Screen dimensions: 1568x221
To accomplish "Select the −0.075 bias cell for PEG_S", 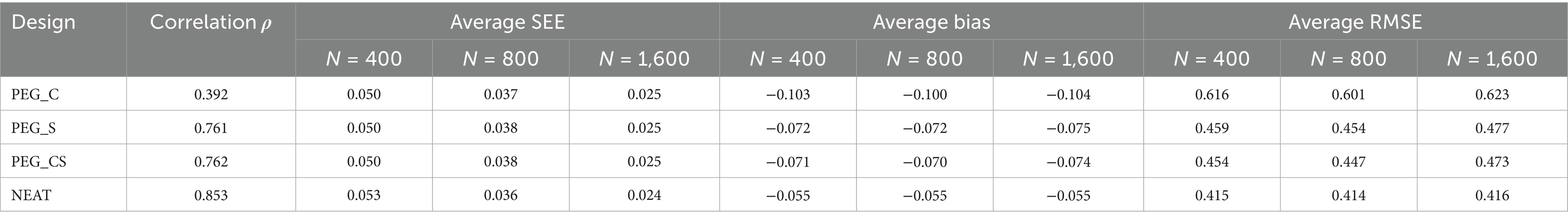I will 1068,128.
